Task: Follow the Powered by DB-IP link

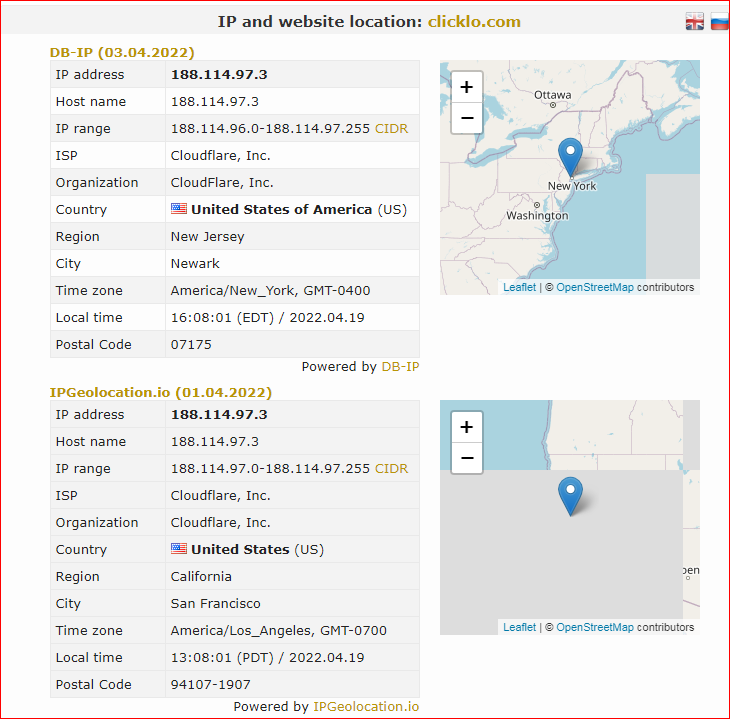Action: pyautogui.click(x=400, y=367)
